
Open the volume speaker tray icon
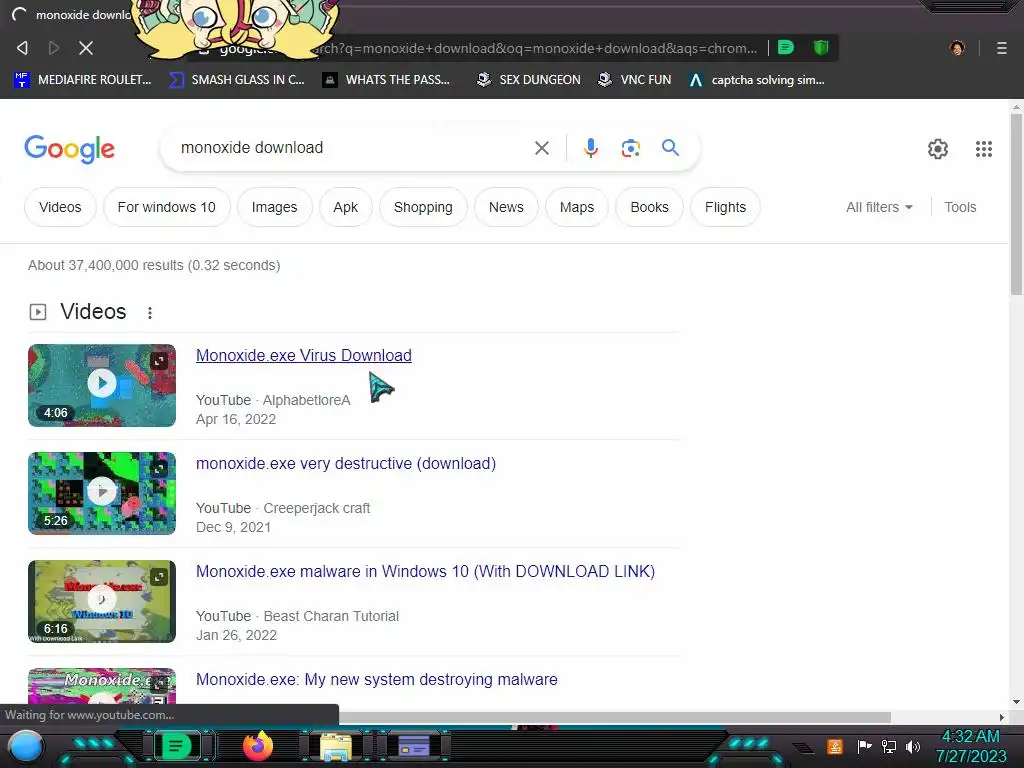coord(913,746)
